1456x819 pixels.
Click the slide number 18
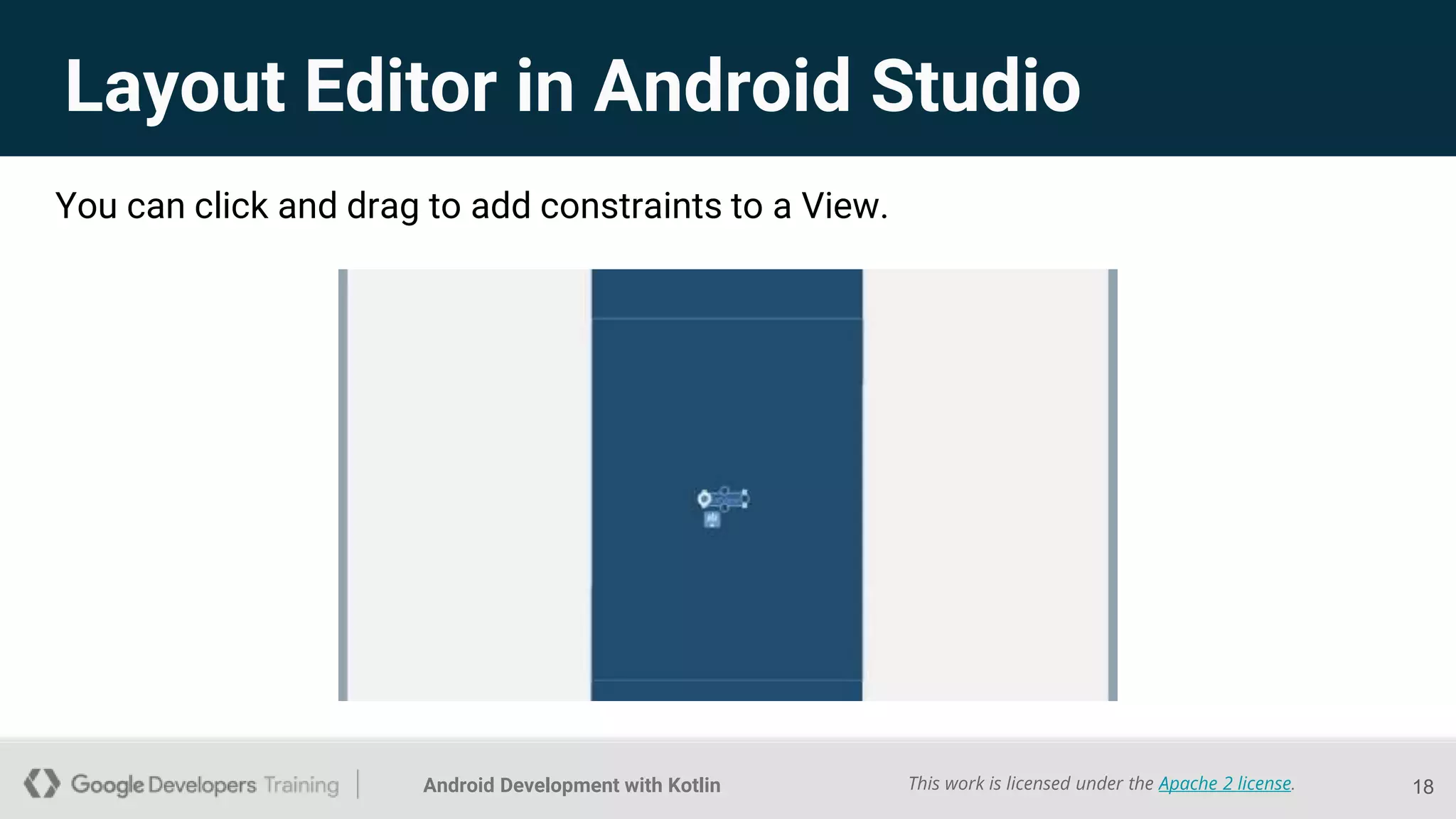tap(1423, 786)
